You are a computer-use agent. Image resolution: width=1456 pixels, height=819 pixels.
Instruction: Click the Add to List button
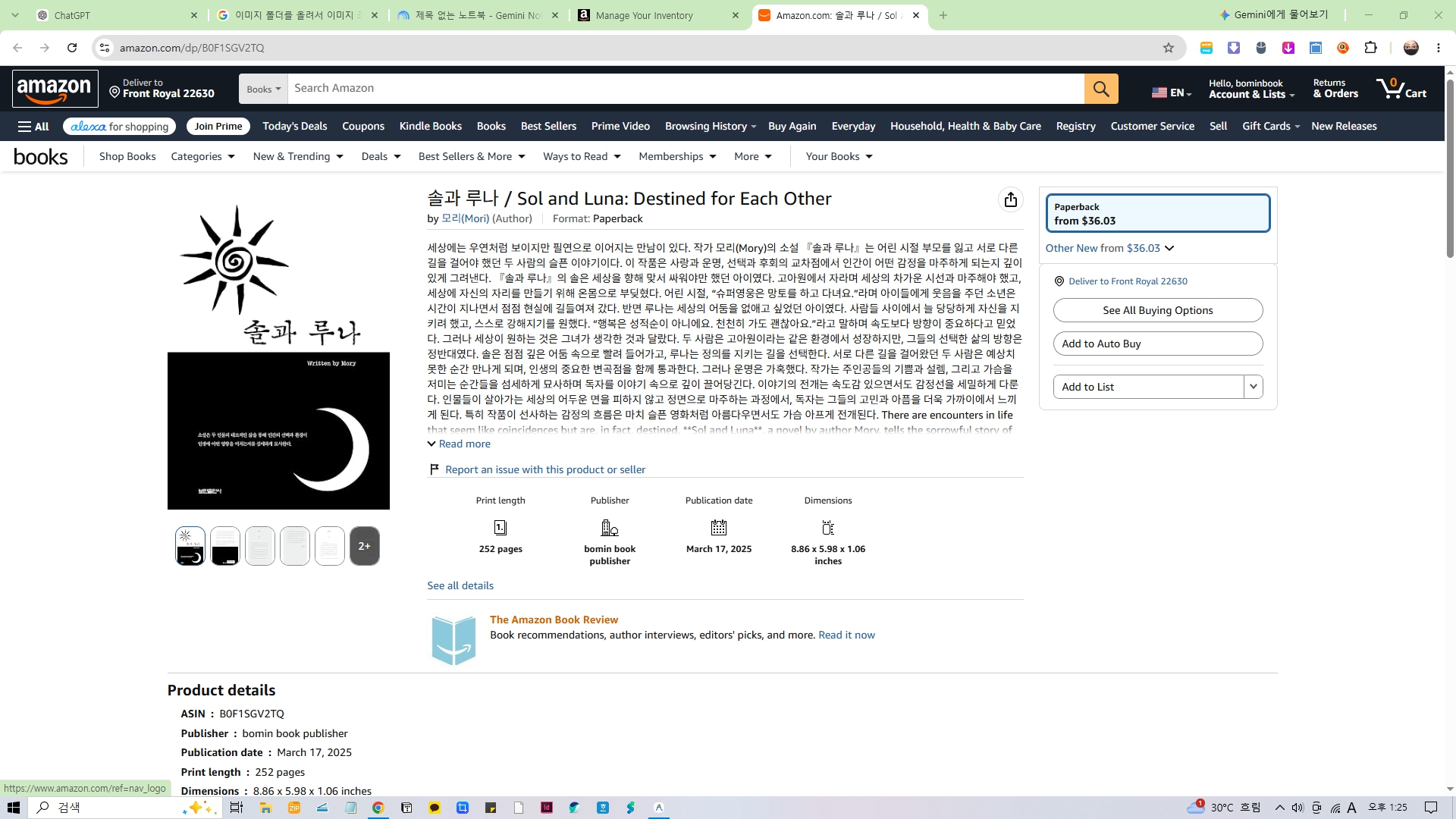click(1148, 387)
